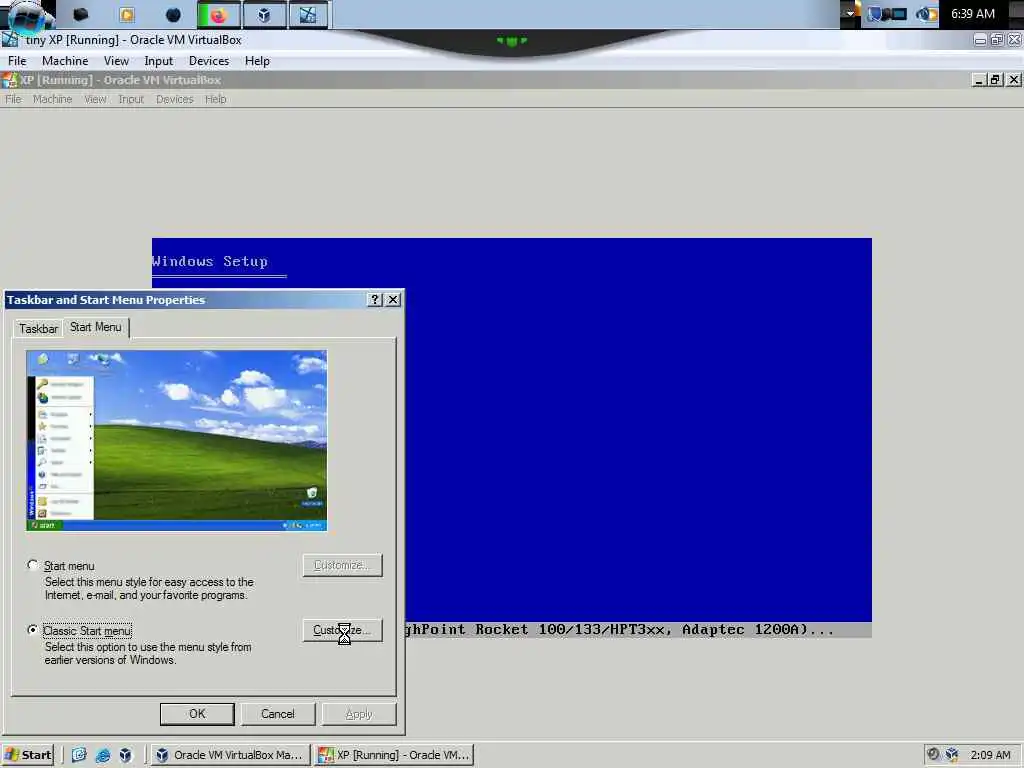Open View menu of inner XP window
Screen dimensions: 1024x768
tap(95, 99)
